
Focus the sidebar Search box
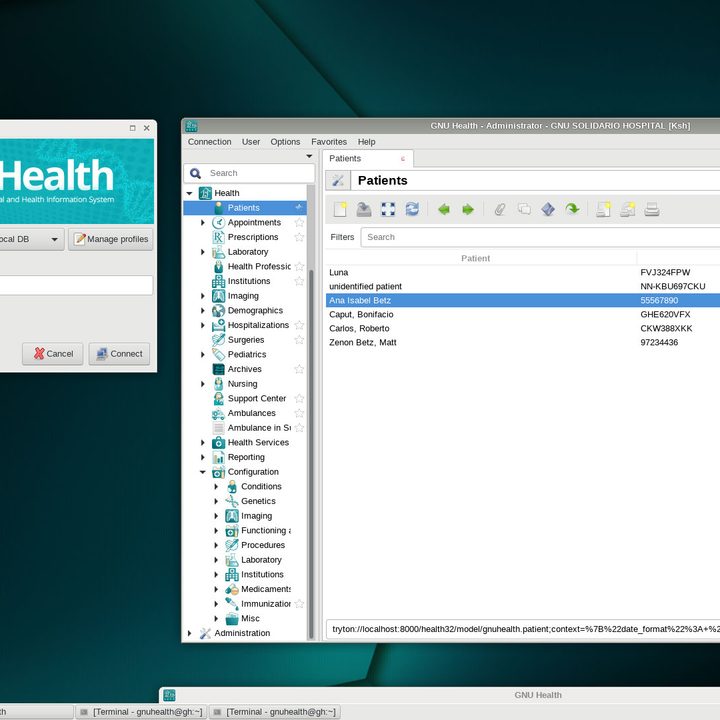point(249,173)
